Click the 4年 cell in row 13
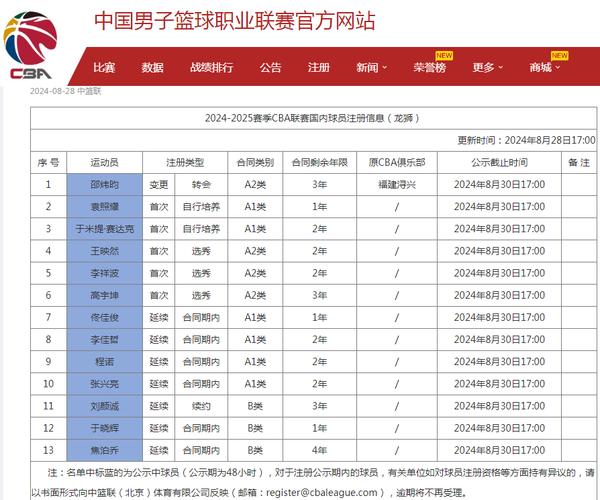The height and width of the screenshot is (500, 600). [x=320, y=451]
